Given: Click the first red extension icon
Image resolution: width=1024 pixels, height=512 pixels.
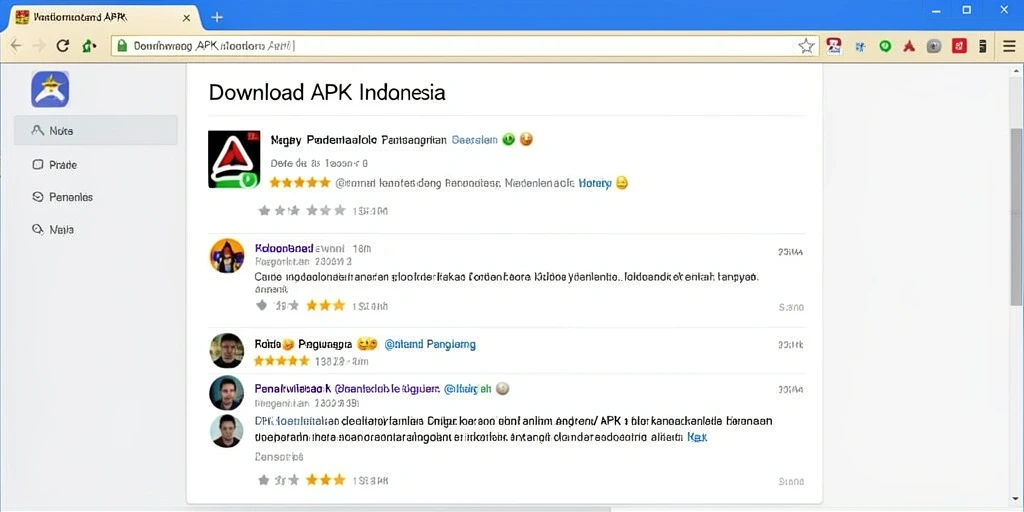Looking at the screenshot, I should click(833, 46).
